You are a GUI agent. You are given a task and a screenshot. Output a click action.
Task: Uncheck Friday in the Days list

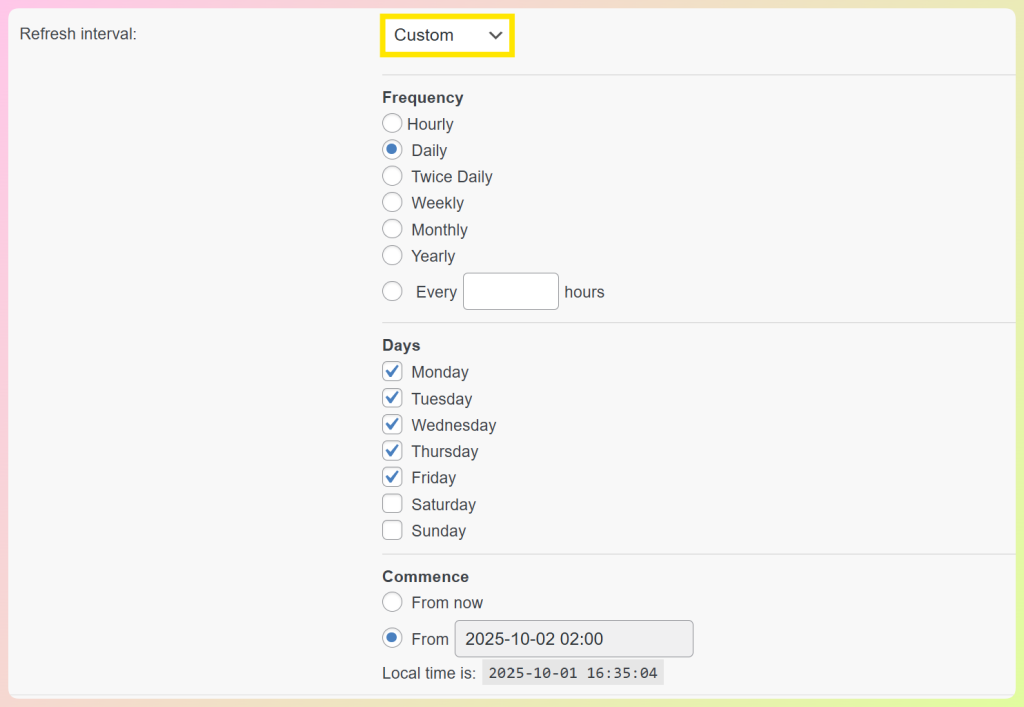click(x=392, y=477)
